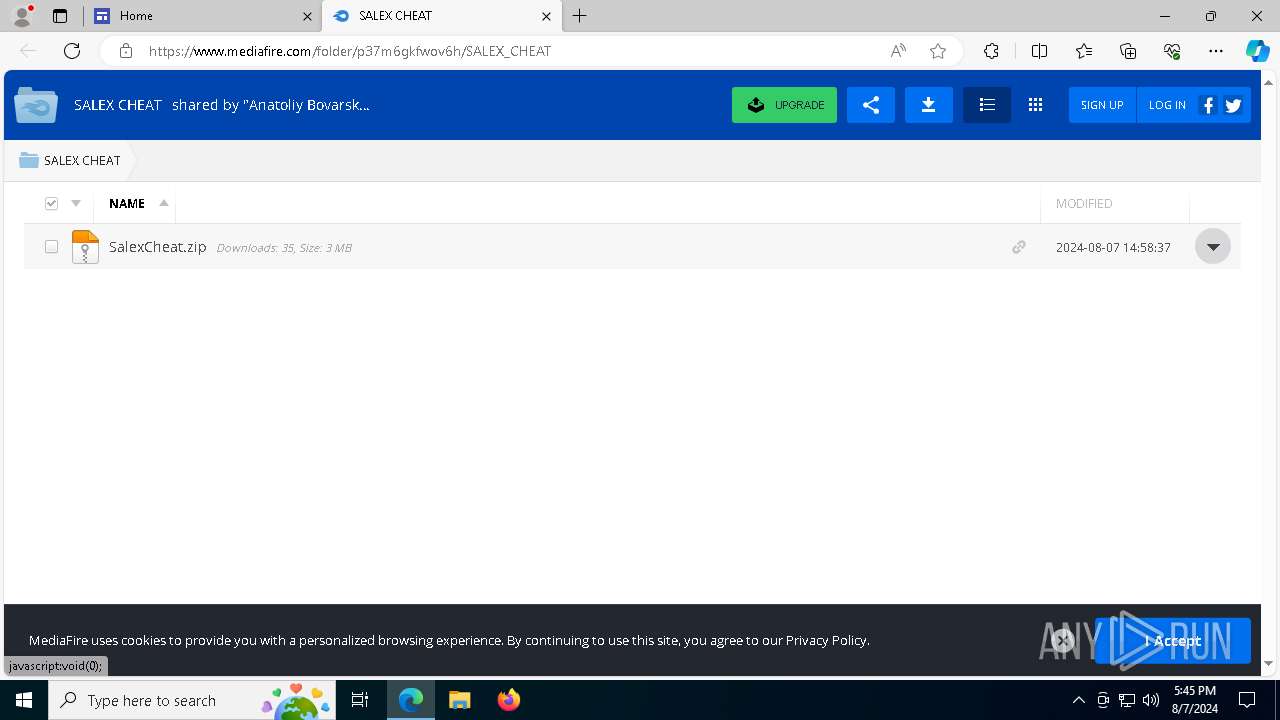Click SIGN UP

(1102, 105)
